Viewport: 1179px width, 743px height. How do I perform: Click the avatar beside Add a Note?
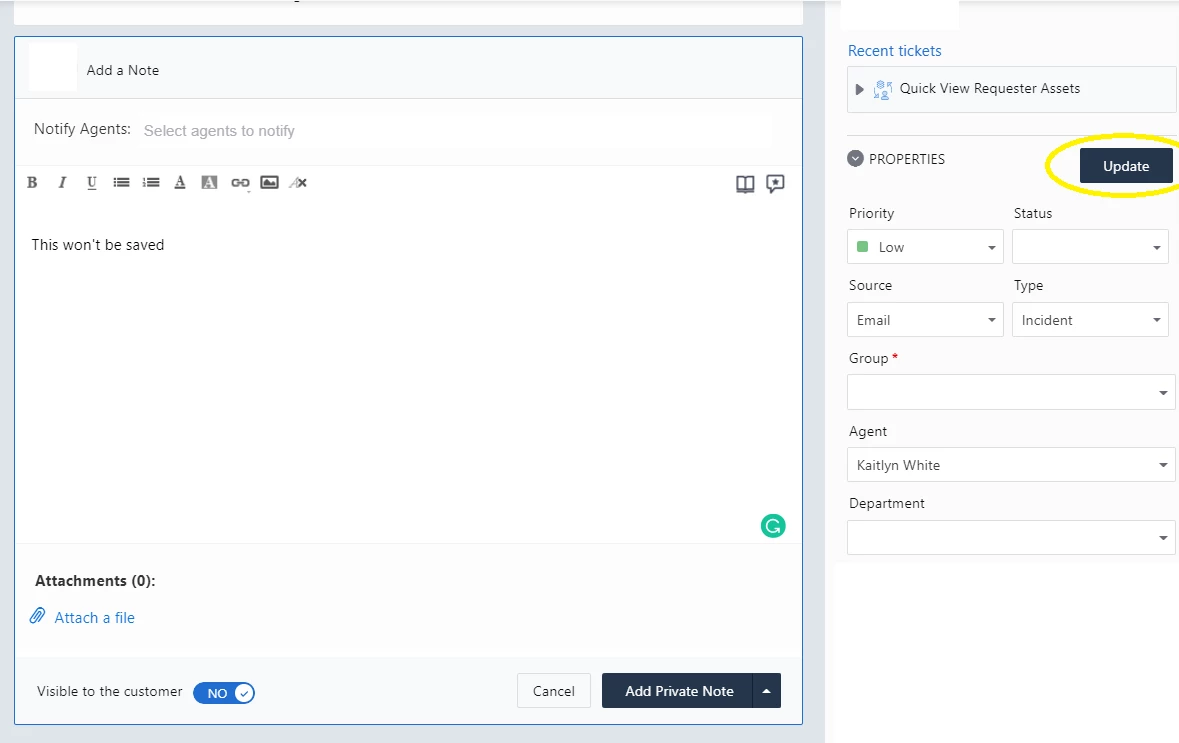(x=53, y=68)
